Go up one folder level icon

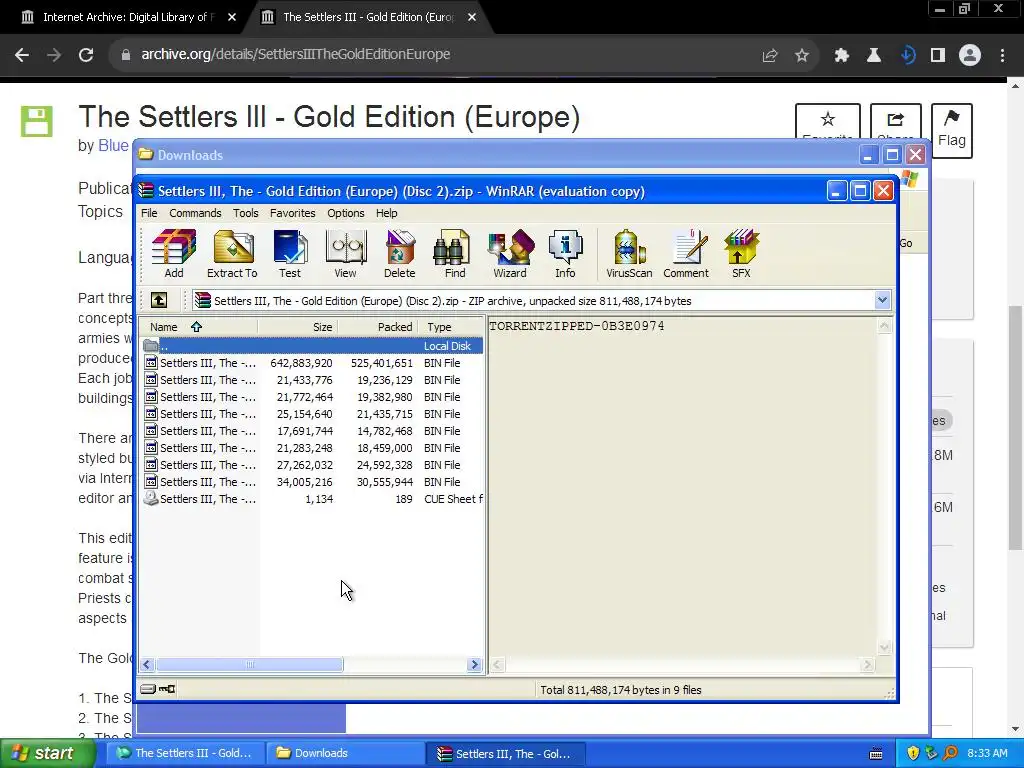159,300
